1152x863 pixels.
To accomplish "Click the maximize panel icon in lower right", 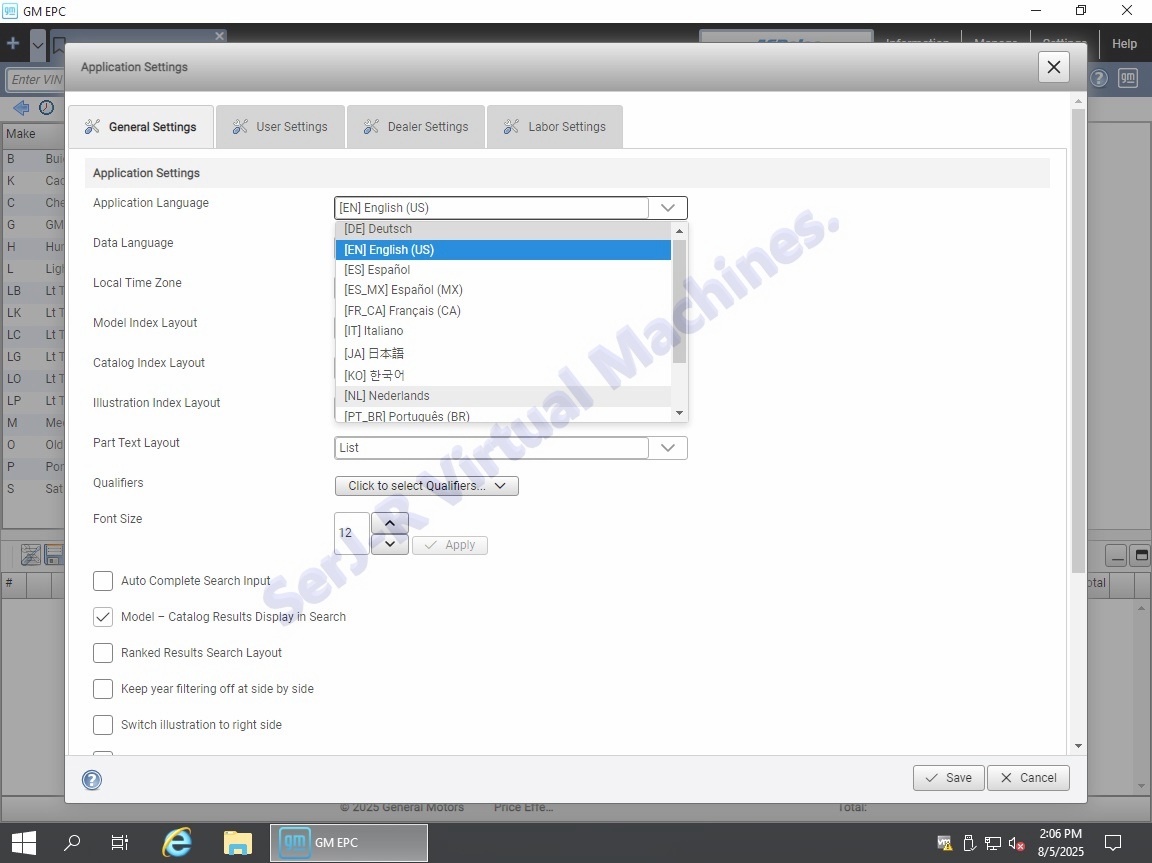I will point(1141,556).
